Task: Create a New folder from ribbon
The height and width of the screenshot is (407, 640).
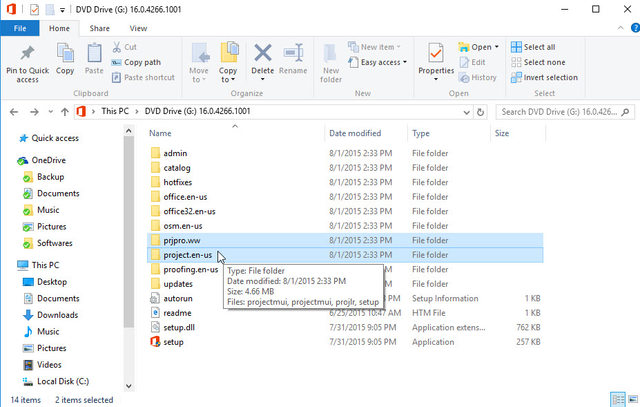Action: [331, 63]
